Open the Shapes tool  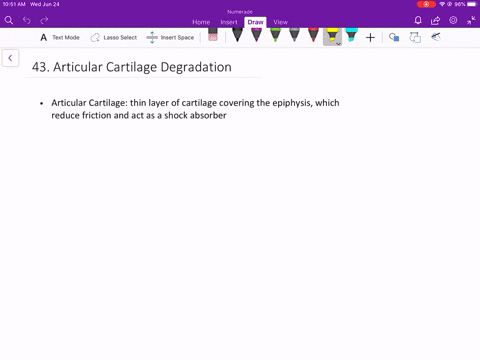coord(394,37)
